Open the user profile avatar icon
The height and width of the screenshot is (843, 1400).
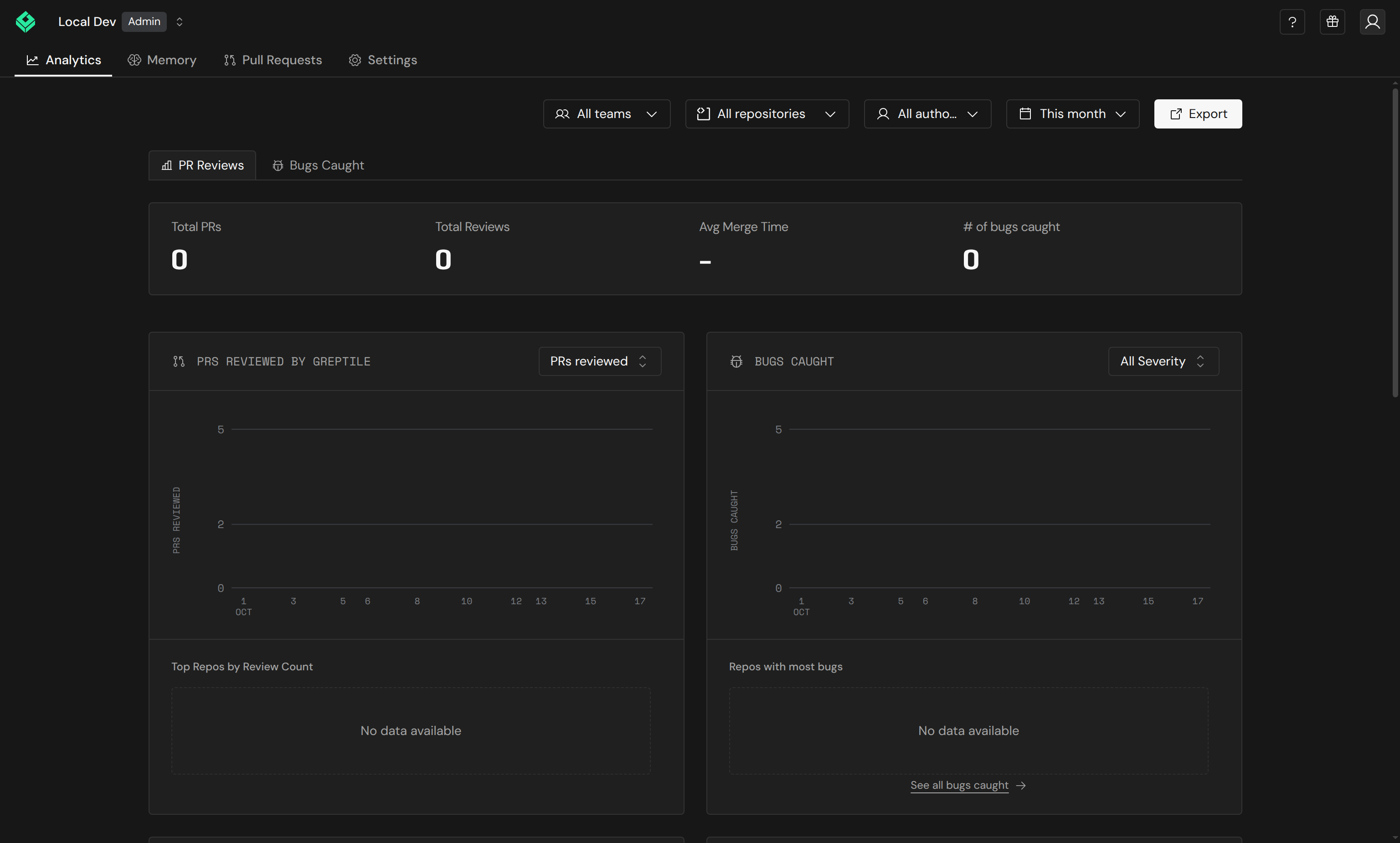(x=1372, y=21)
